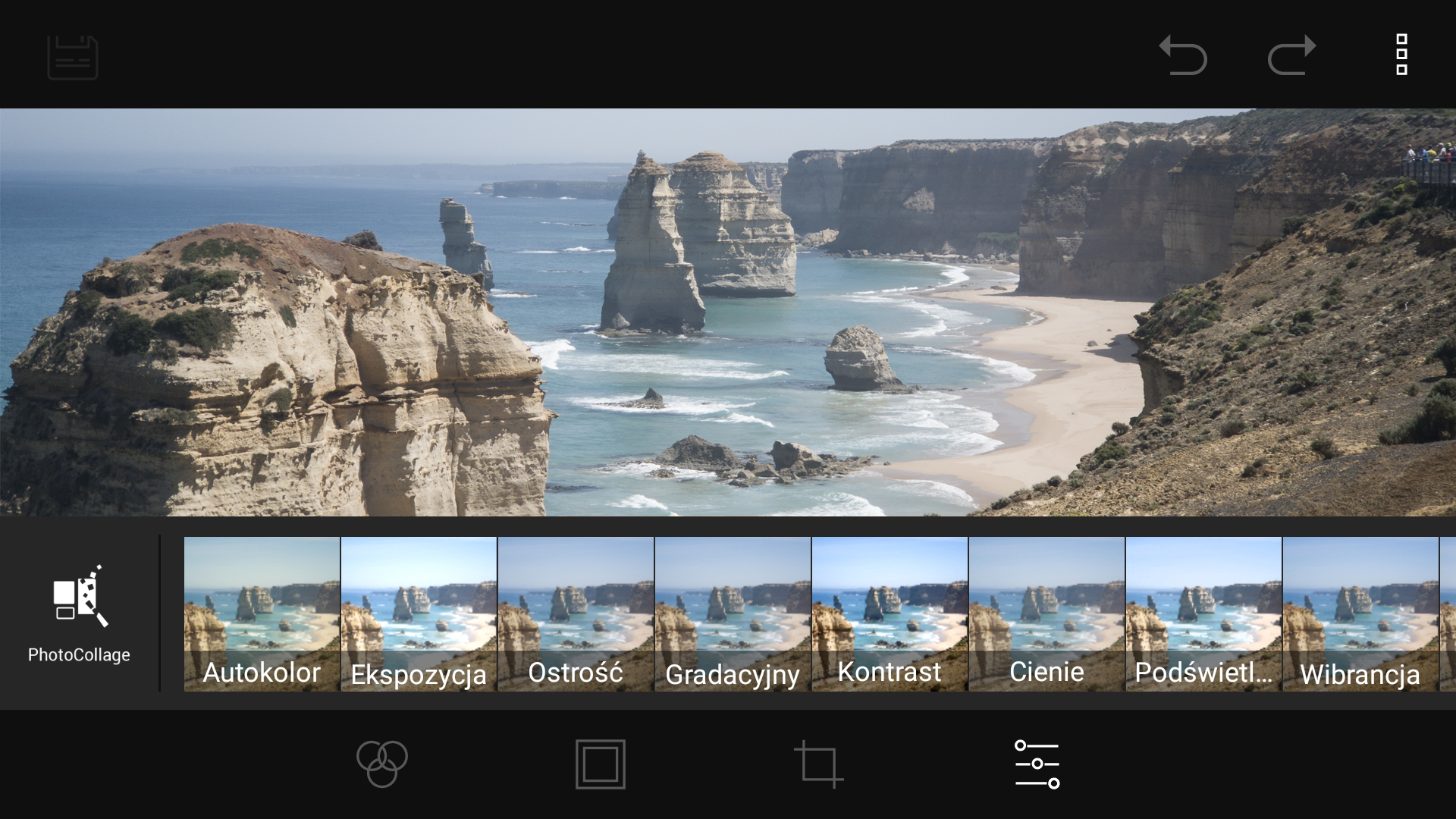Tap the main photo preview
The width and height of the screenshot is (1456, 819).
728,312
